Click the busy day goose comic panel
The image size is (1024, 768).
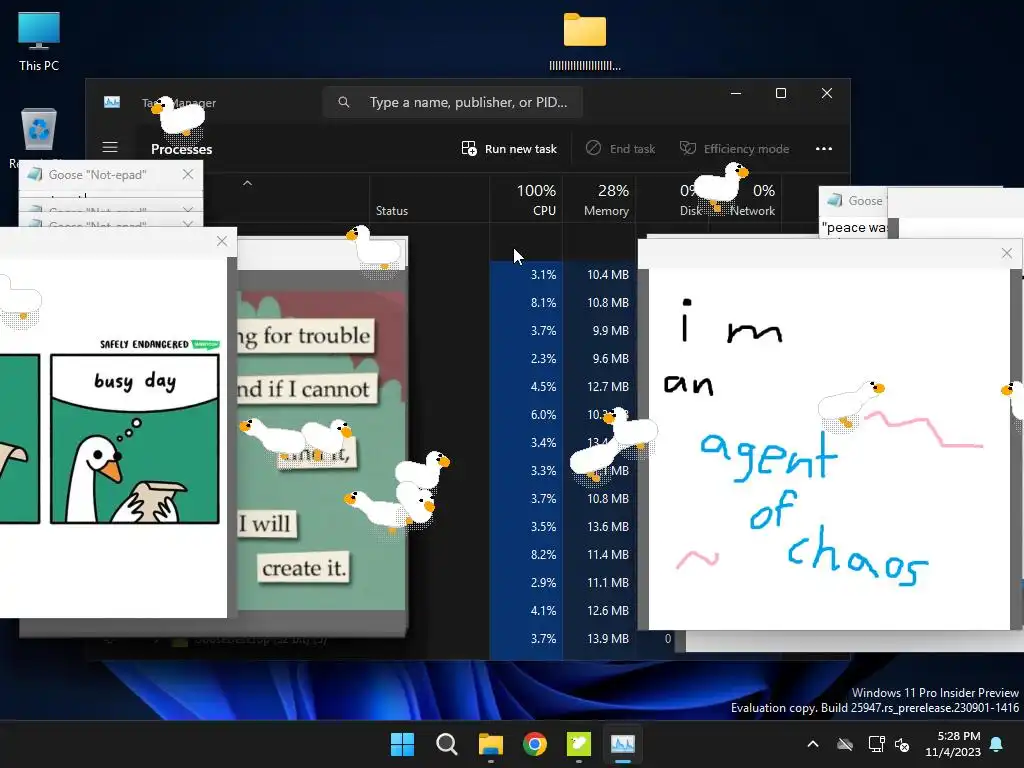point(135,439)
